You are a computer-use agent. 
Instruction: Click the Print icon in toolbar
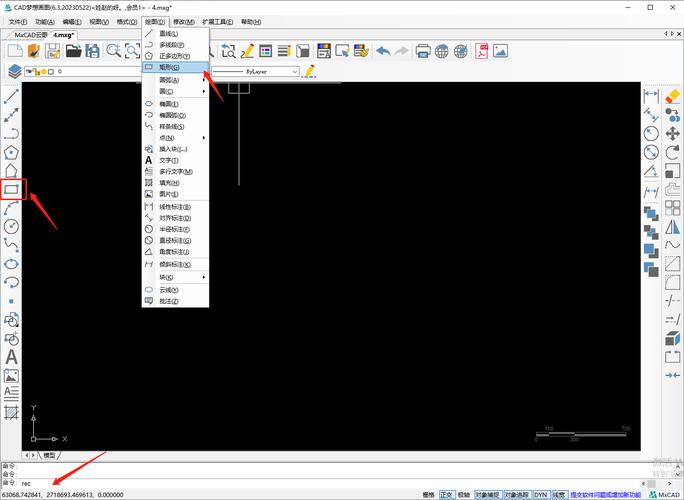pos(423,50)
